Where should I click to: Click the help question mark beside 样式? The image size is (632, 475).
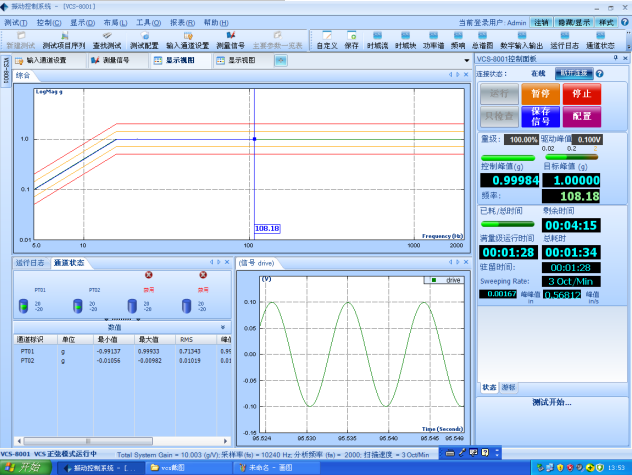click(x=624, y=22)
